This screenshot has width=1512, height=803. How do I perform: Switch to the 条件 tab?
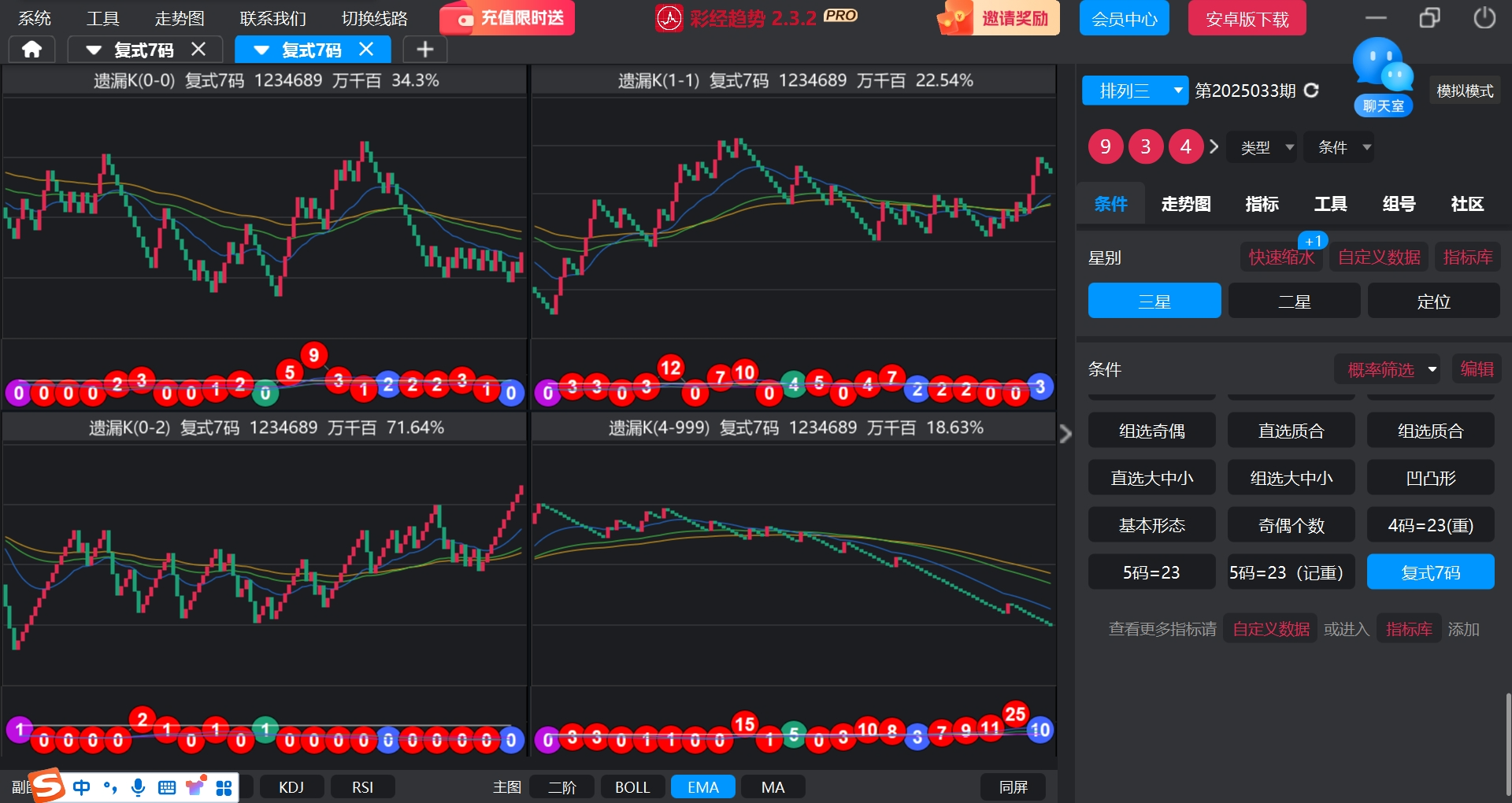(x=1110, y=204)
